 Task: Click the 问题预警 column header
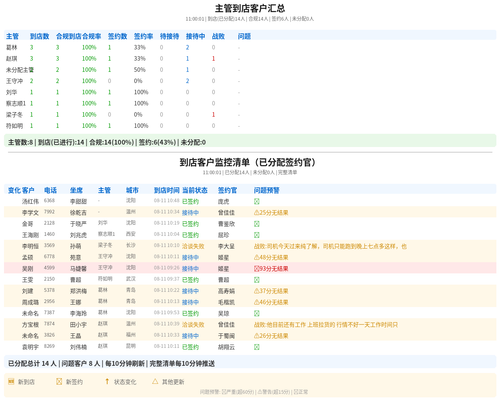click(267, 190)
